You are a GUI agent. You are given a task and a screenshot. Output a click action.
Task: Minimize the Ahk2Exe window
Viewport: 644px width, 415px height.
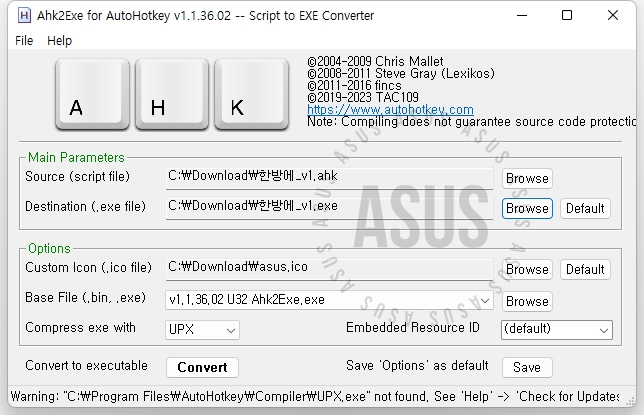click(522, 16)
